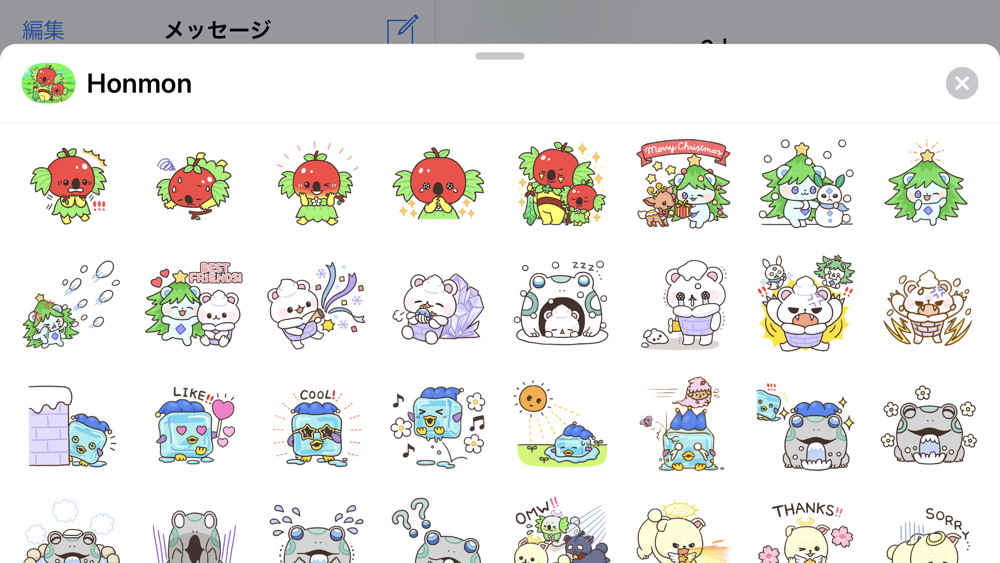Select the Merry Christmas sticker

(683, 184)
